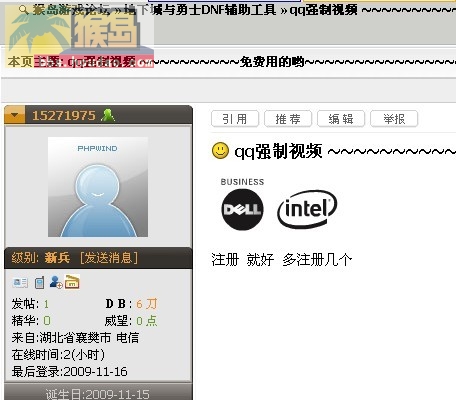Click the green online status icon
The image size is (456, 400).
tap(108, 115)
